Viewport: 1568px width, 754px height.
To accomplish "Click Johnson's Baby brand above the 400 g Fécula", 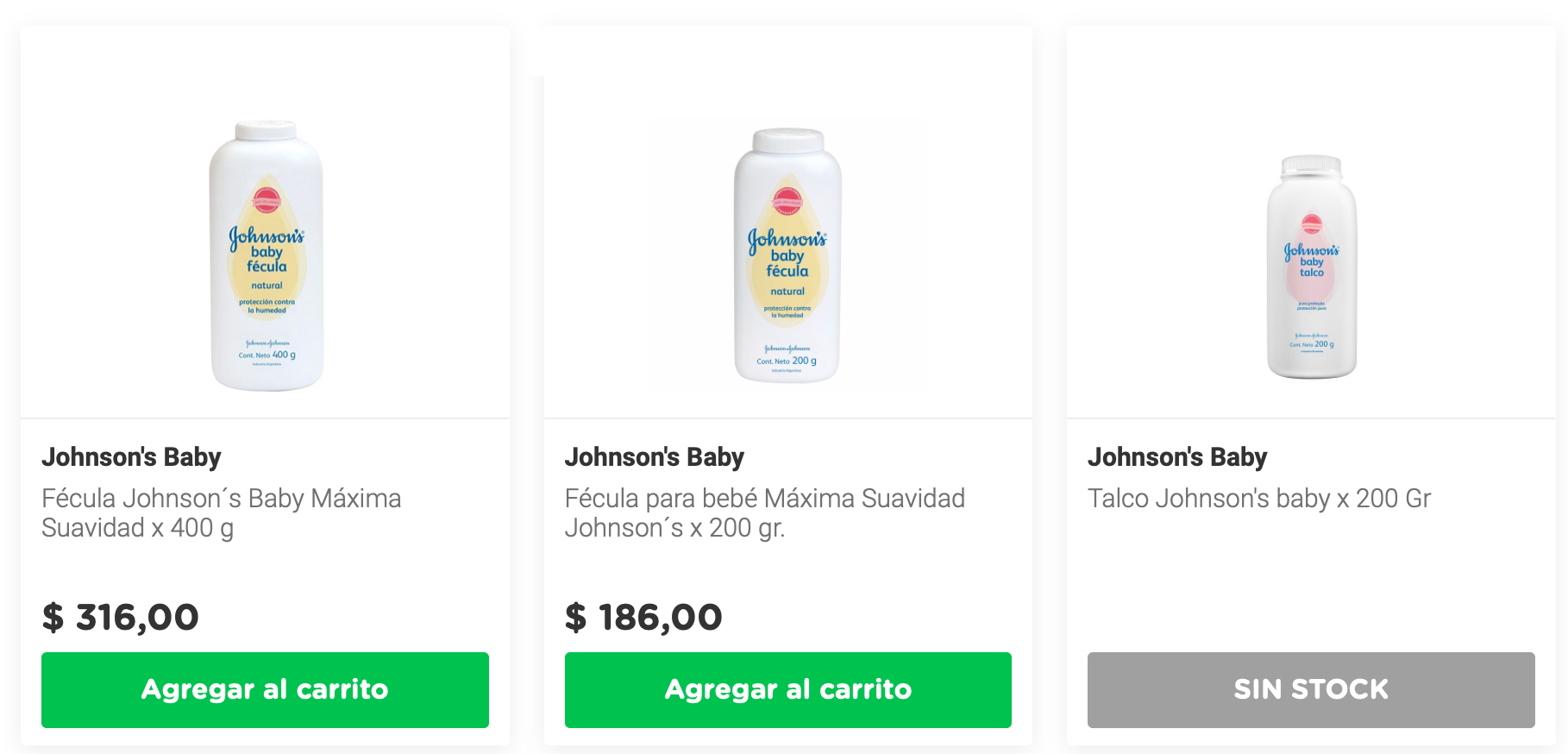I will (x=131, y=456).
